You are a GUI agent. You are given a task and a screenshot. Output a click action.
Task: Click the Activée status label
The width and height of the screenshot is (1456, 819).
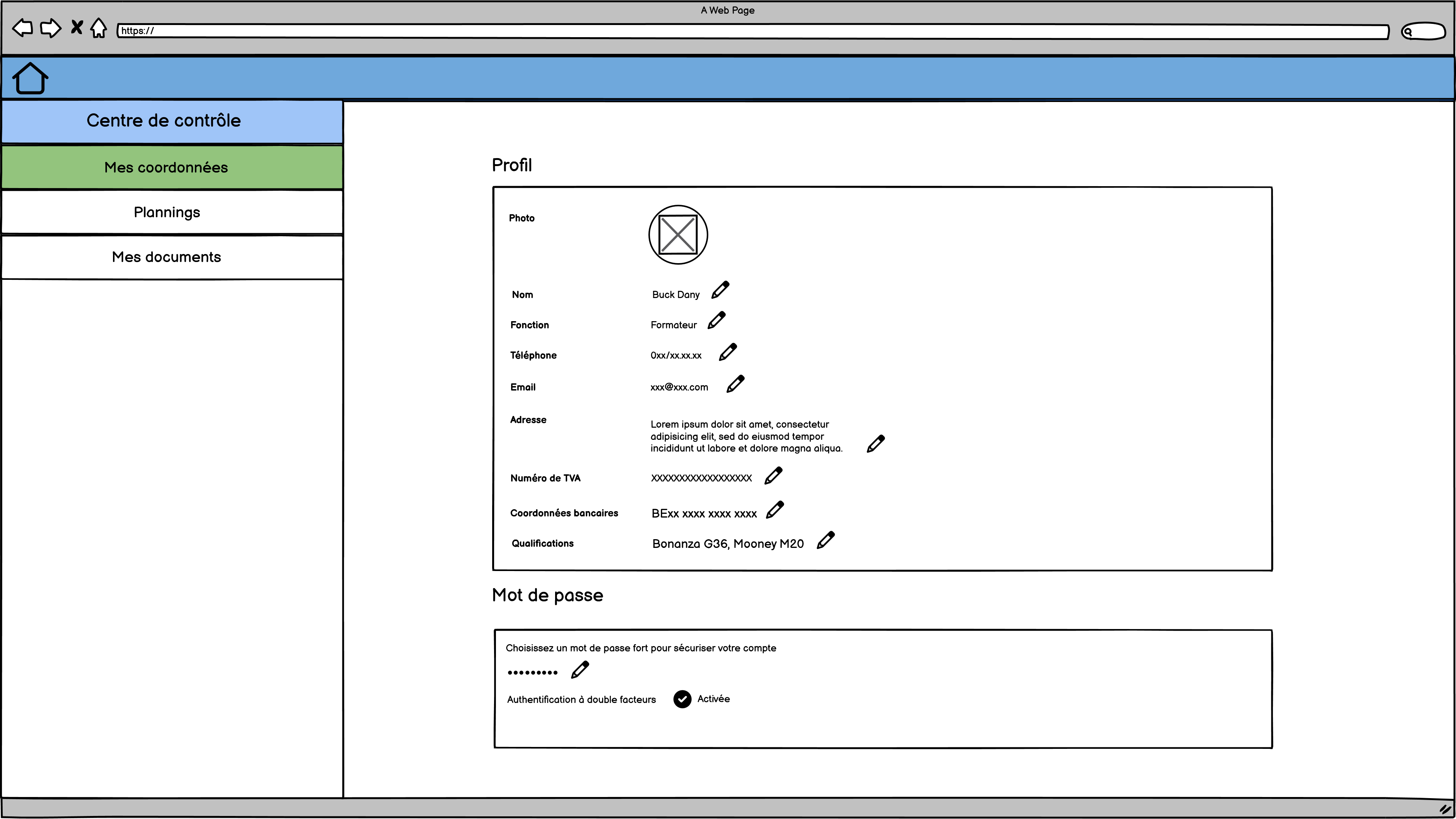[713, 699]
